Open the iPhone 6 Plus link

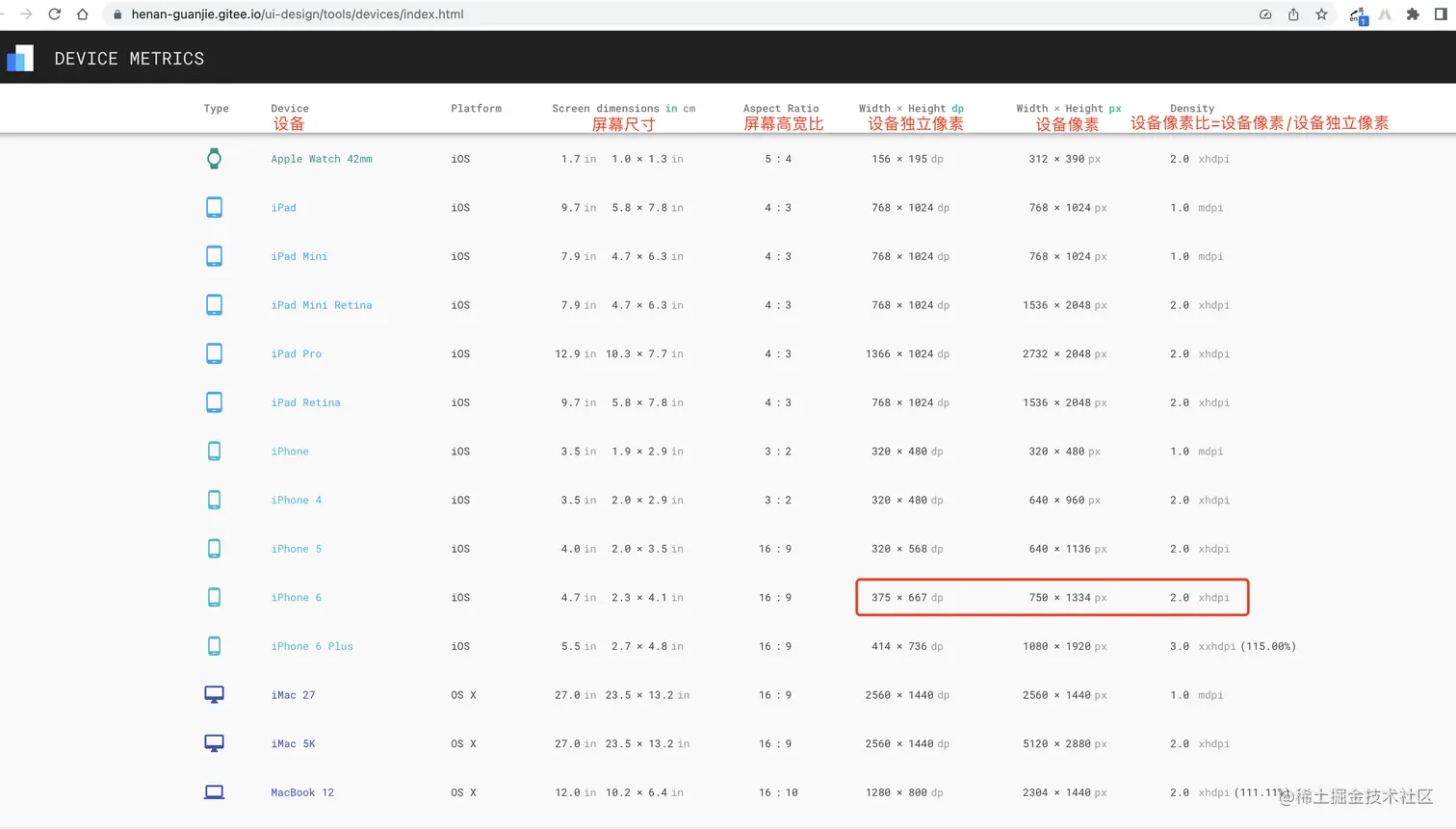pos(312,646)
